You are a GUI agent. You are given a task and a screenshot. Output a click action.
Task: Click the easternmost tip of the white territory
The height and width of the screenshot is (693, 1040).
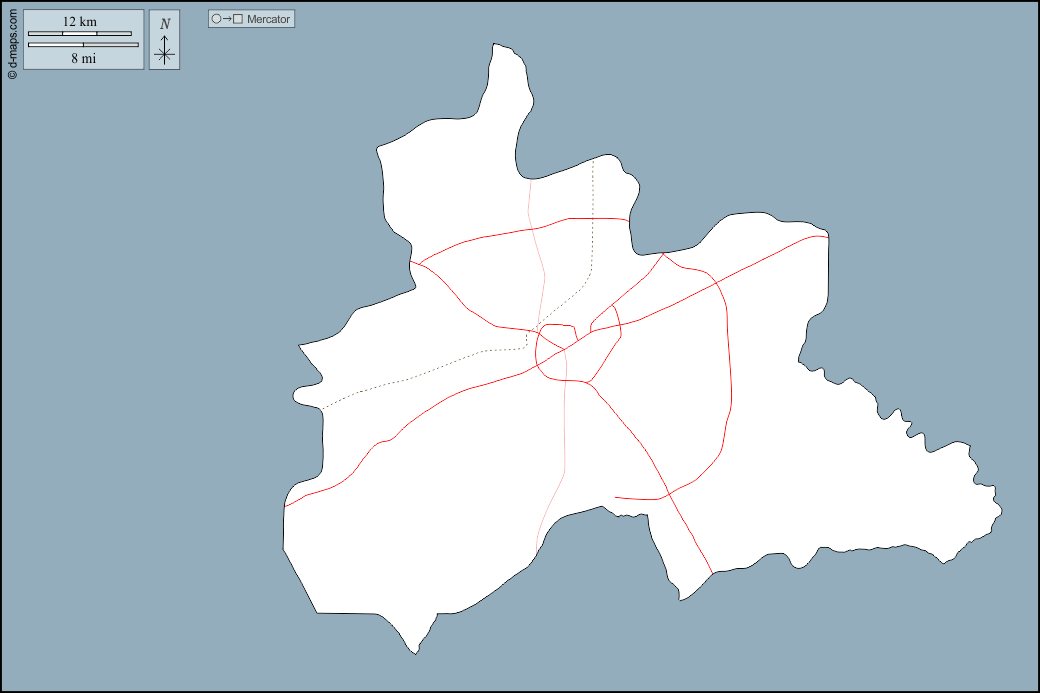pos(1002,512)
